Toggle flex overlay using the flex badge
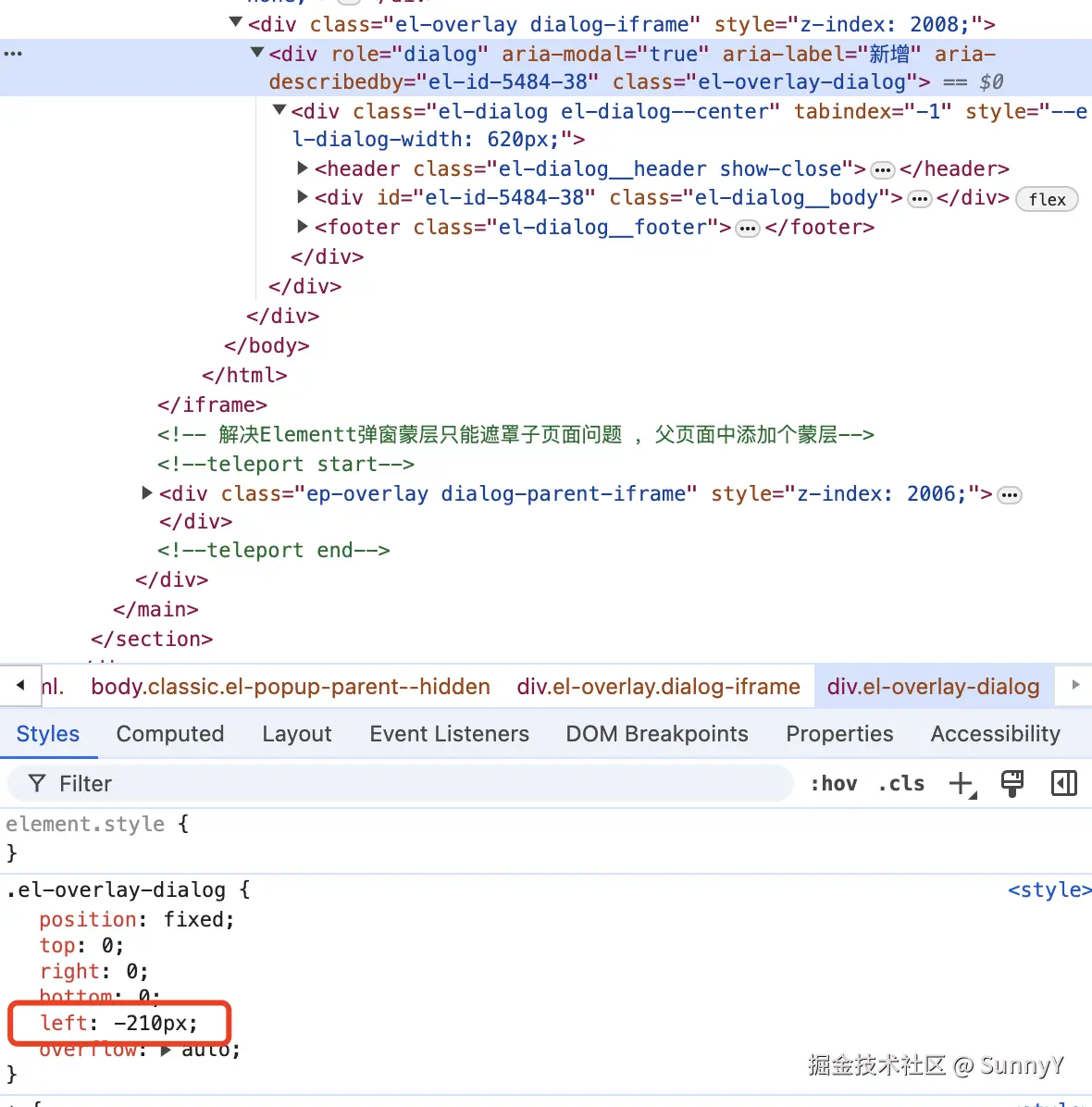 1047,198
